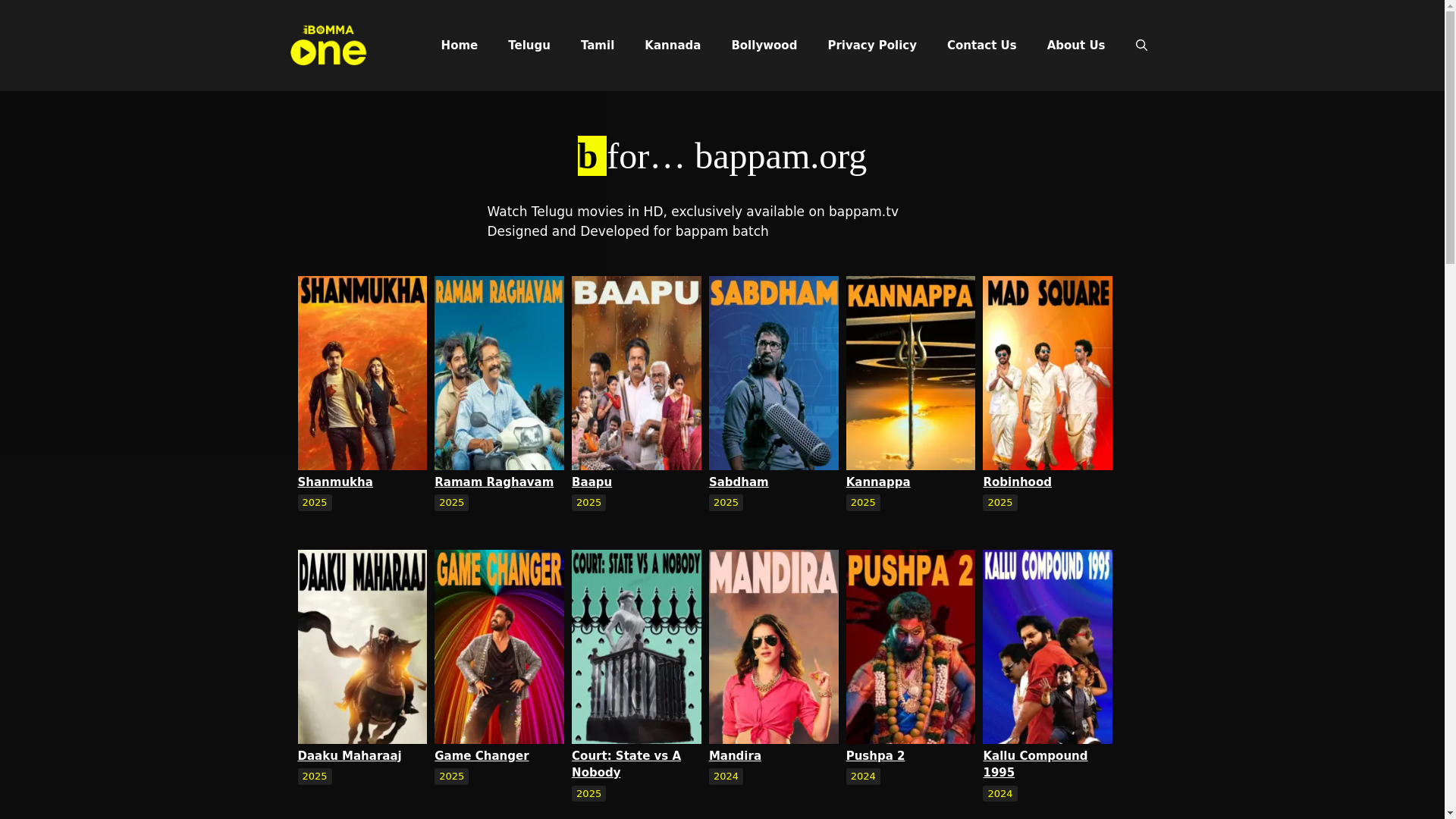Open the Ramam Raghavam title link
Viewport: 1456px width, 819px height.
tap(494, 482)
